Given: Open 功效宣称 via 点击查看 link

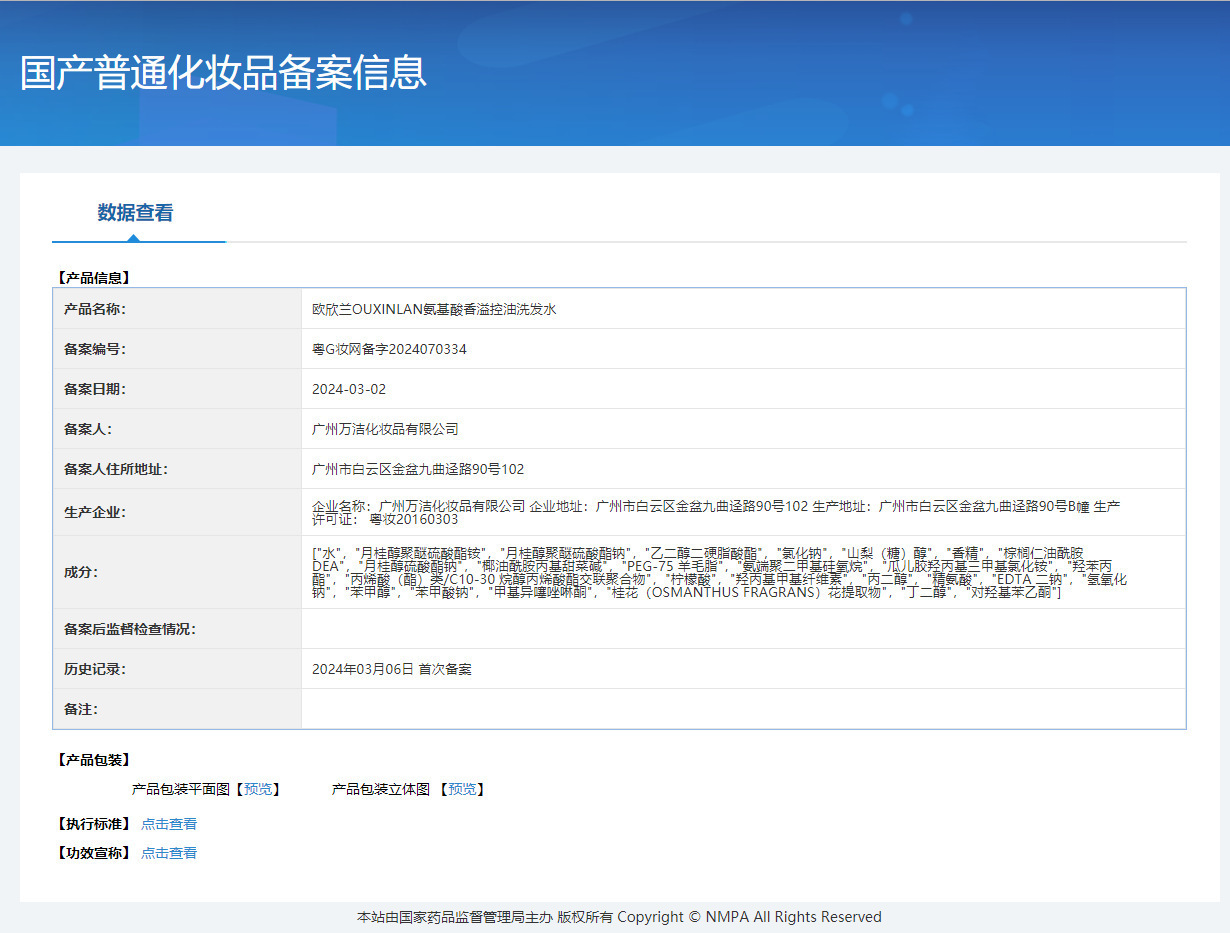Looking at the screenshot, I should pos(169,853).
